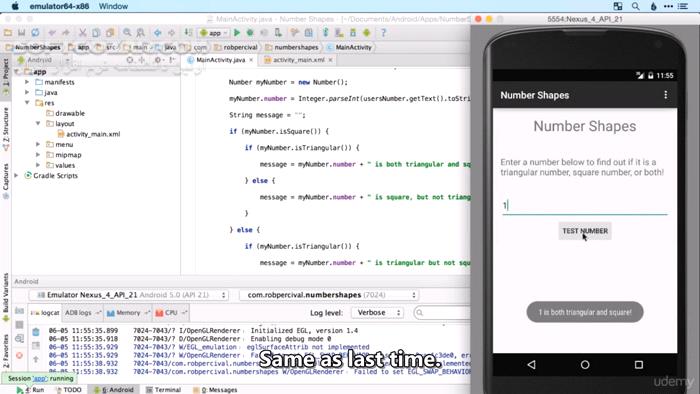Select the Memory tab
700x394 pixels.
pyautogui.click(x=128, y=313)
